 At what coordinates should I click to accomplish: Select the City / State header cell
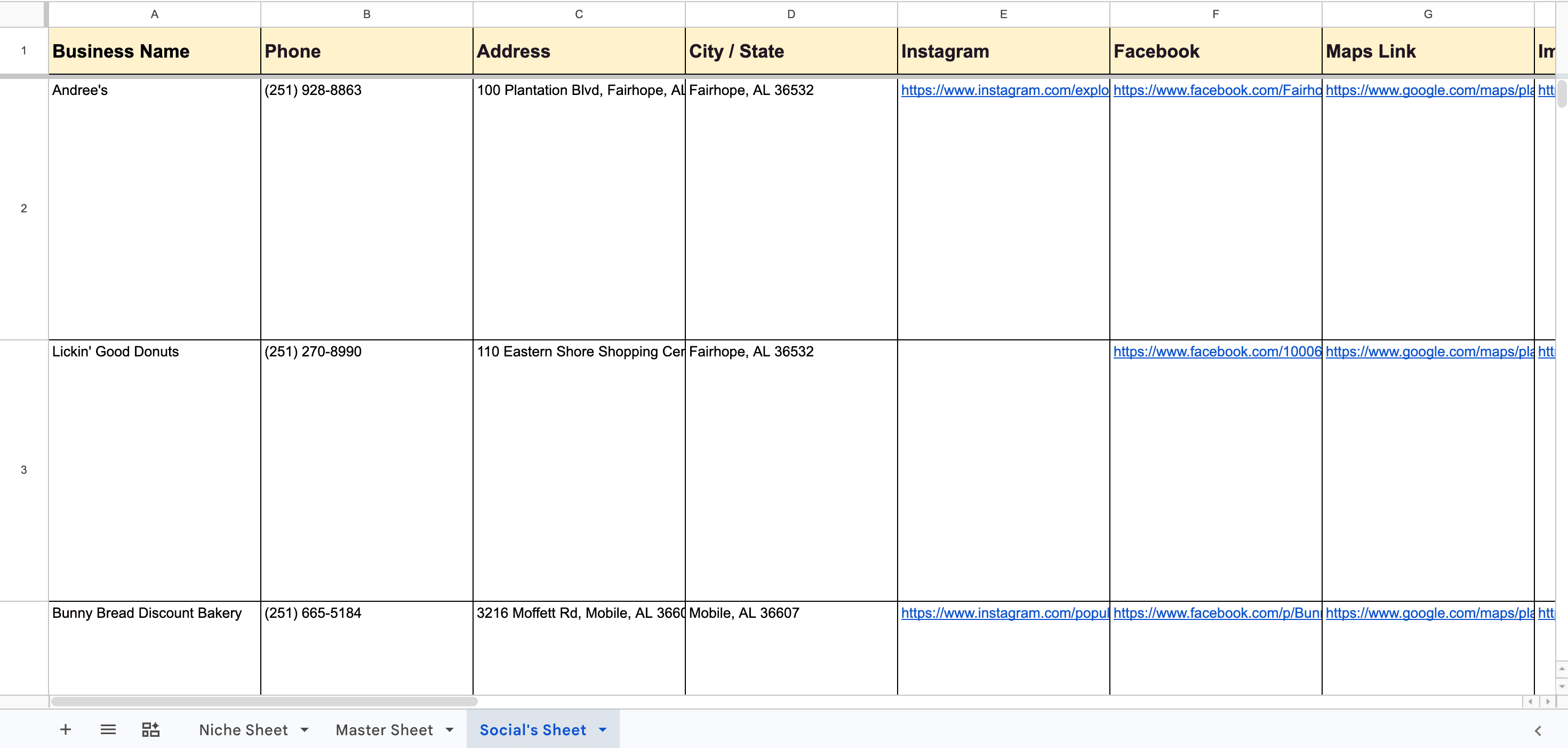[791, 51]
